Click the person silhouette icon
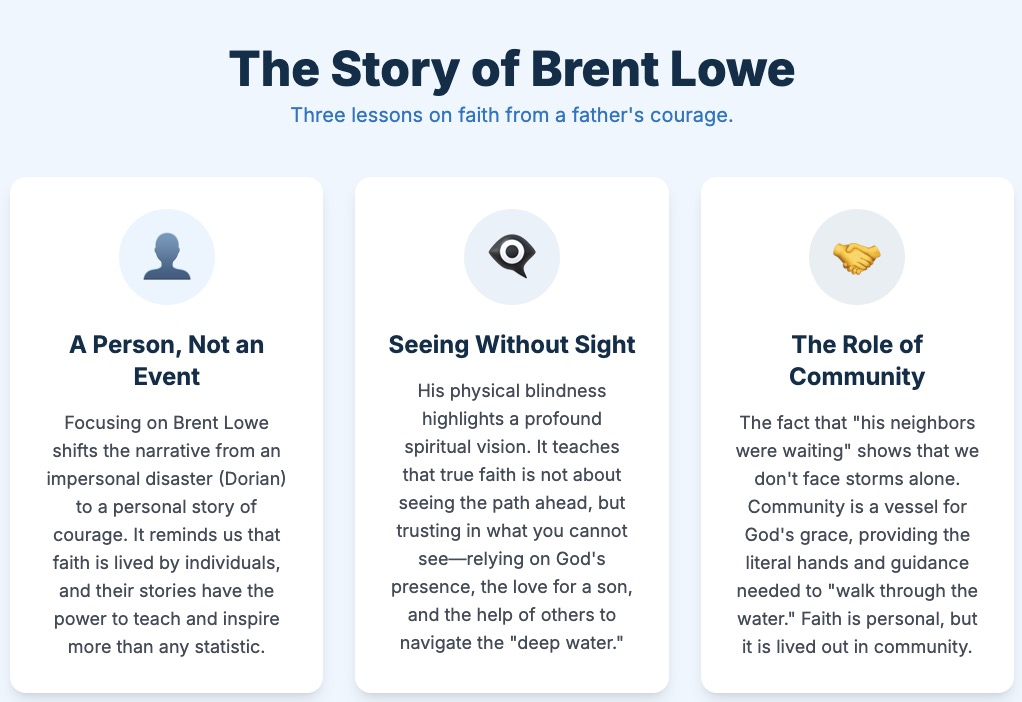This screenshot has height=702, width=1022. [166, 257]
